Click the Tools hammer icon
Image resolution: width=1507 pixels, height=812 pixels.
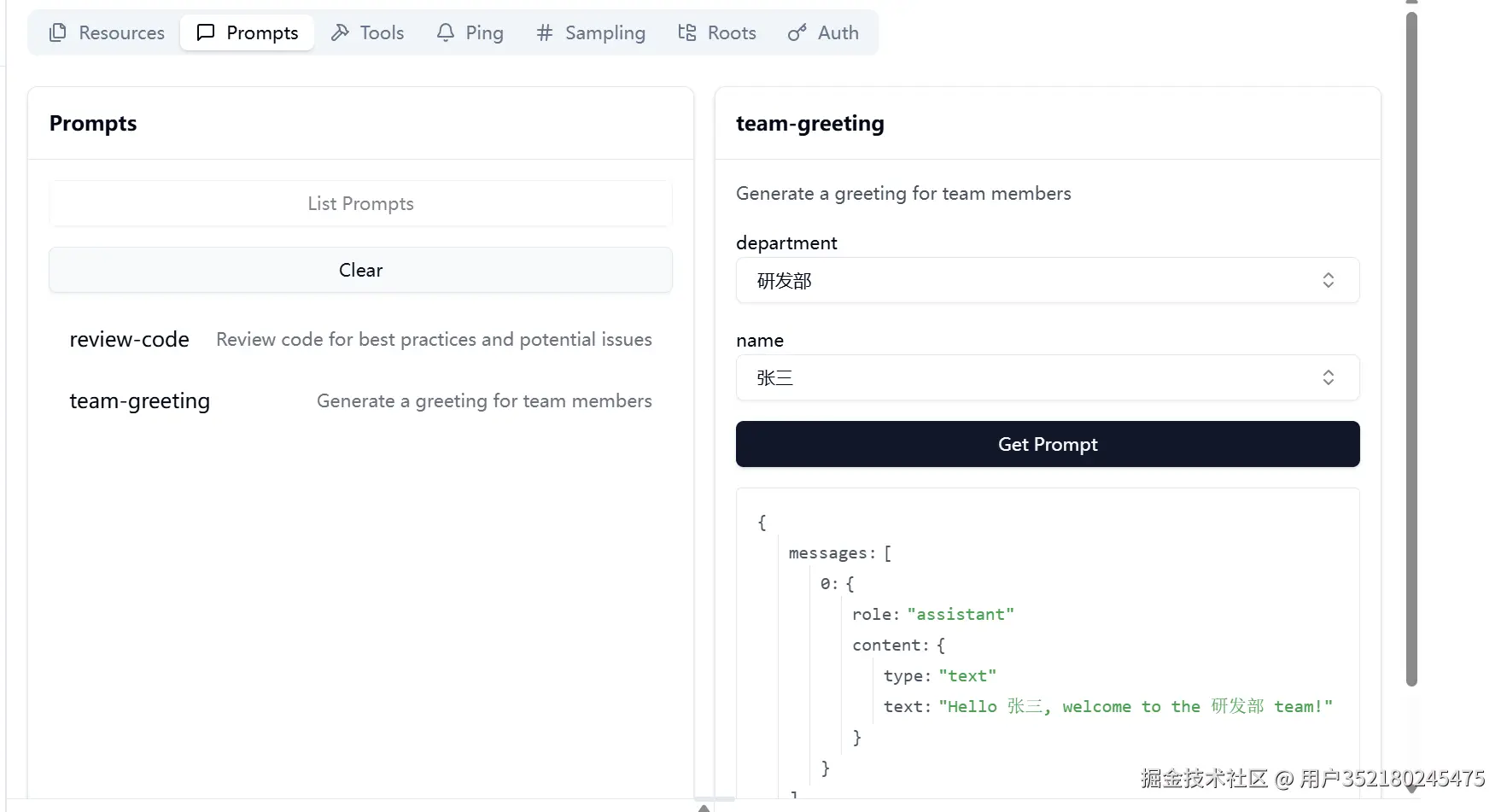click(340, 32)
